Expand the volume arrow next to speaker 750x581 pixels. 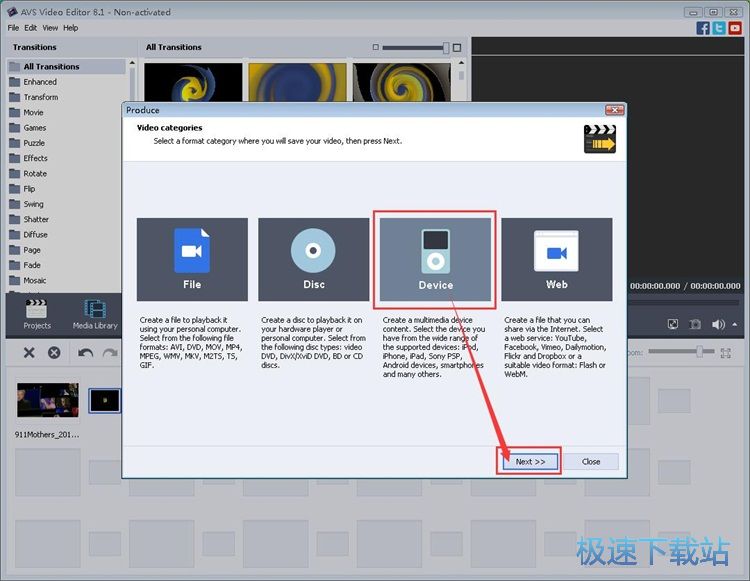point(735,324)
